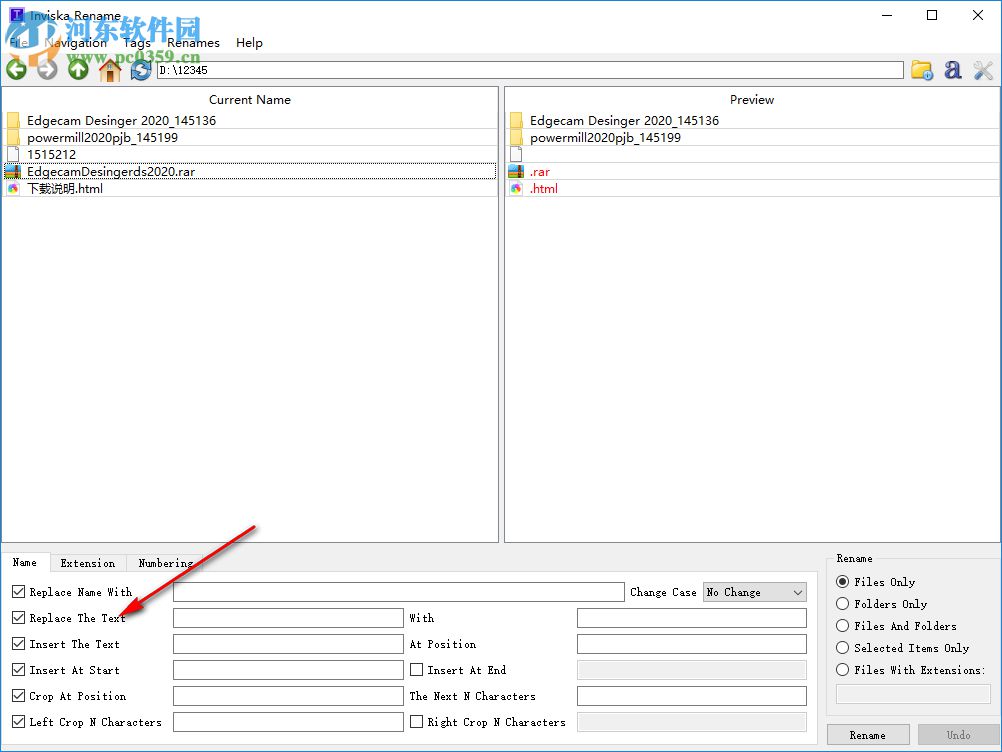1002x752 pixels.
Task: Click the Insert At Start input field
Action: coord(288,670)
